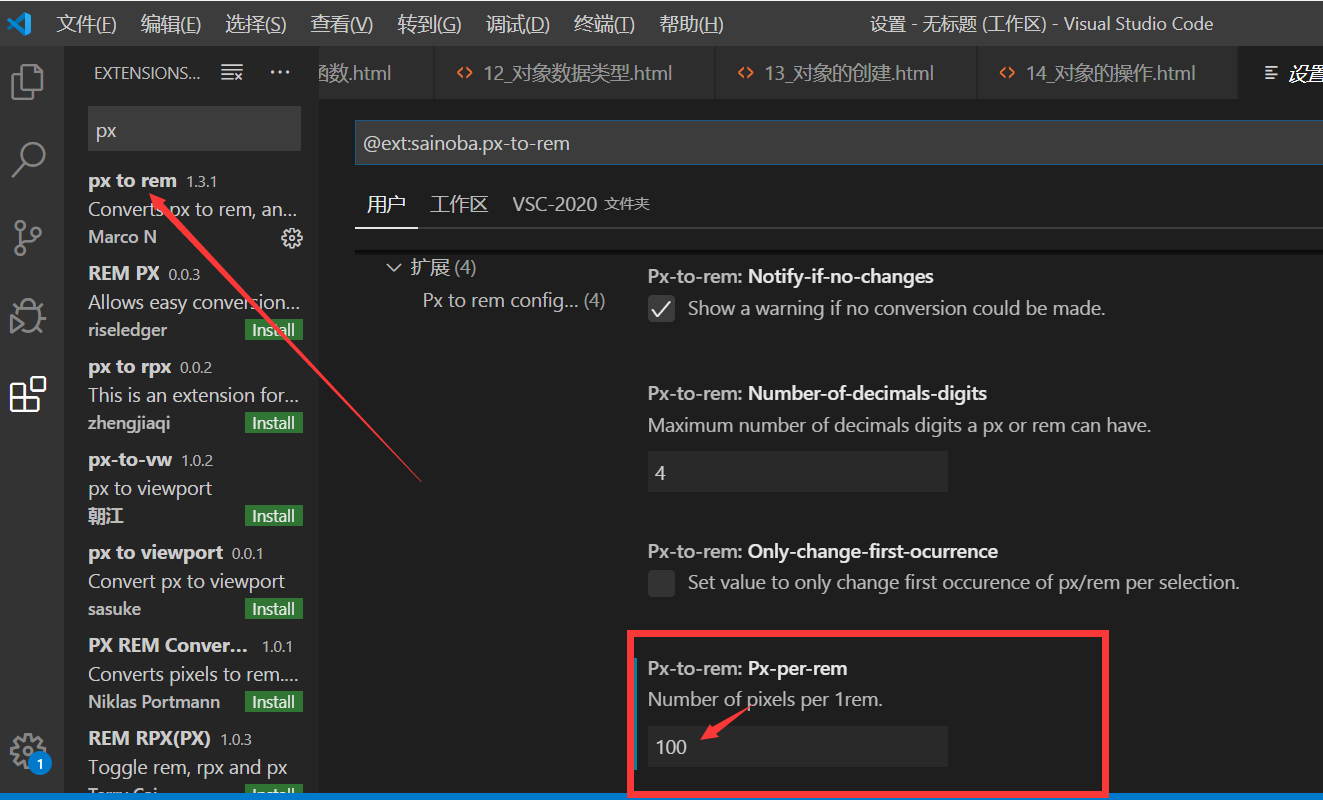
Task: Open the 选择(S) menu
Action: (256, 24)
